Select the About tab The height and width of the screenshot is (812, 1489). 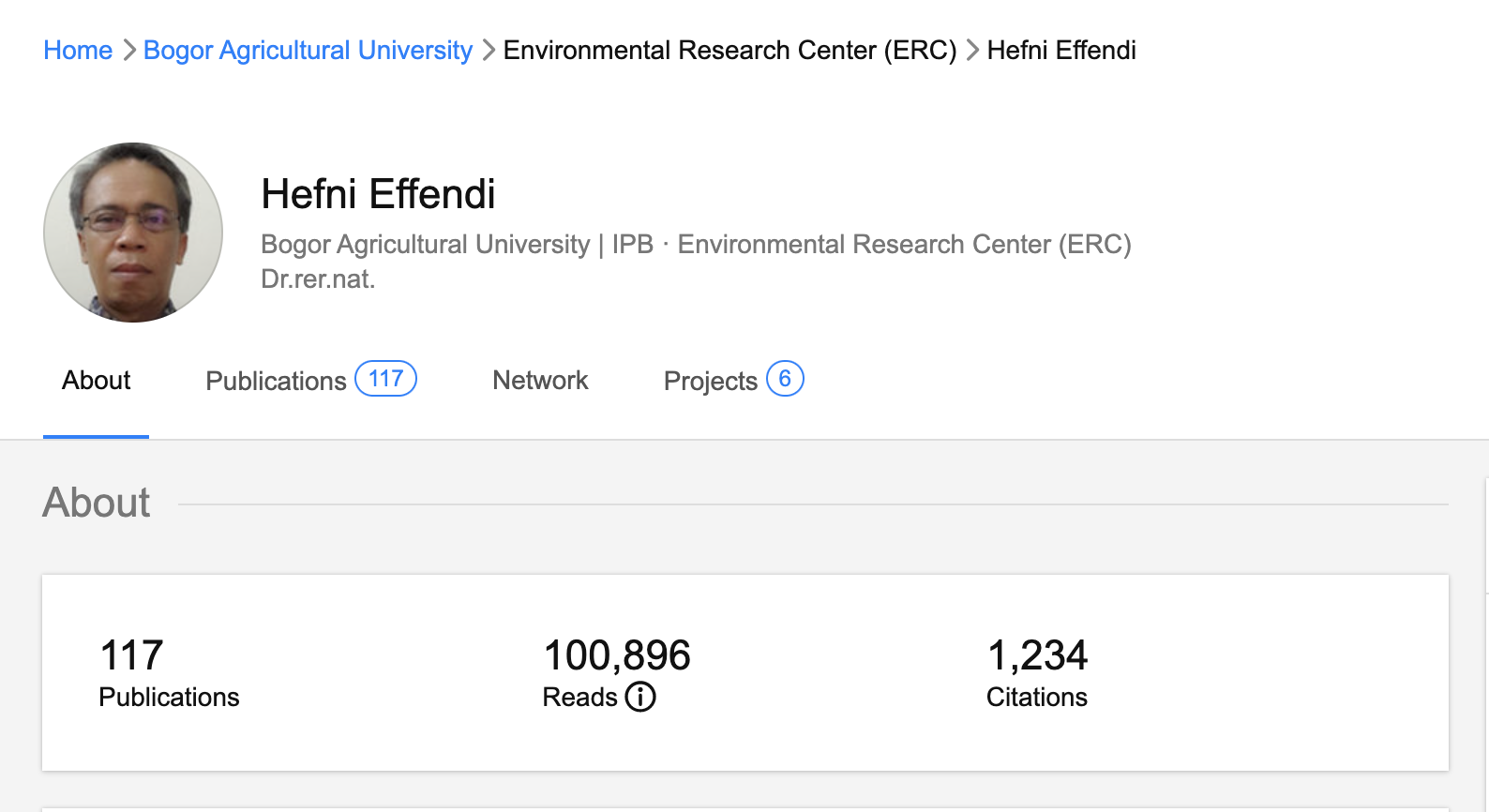(x=96, y=381)
